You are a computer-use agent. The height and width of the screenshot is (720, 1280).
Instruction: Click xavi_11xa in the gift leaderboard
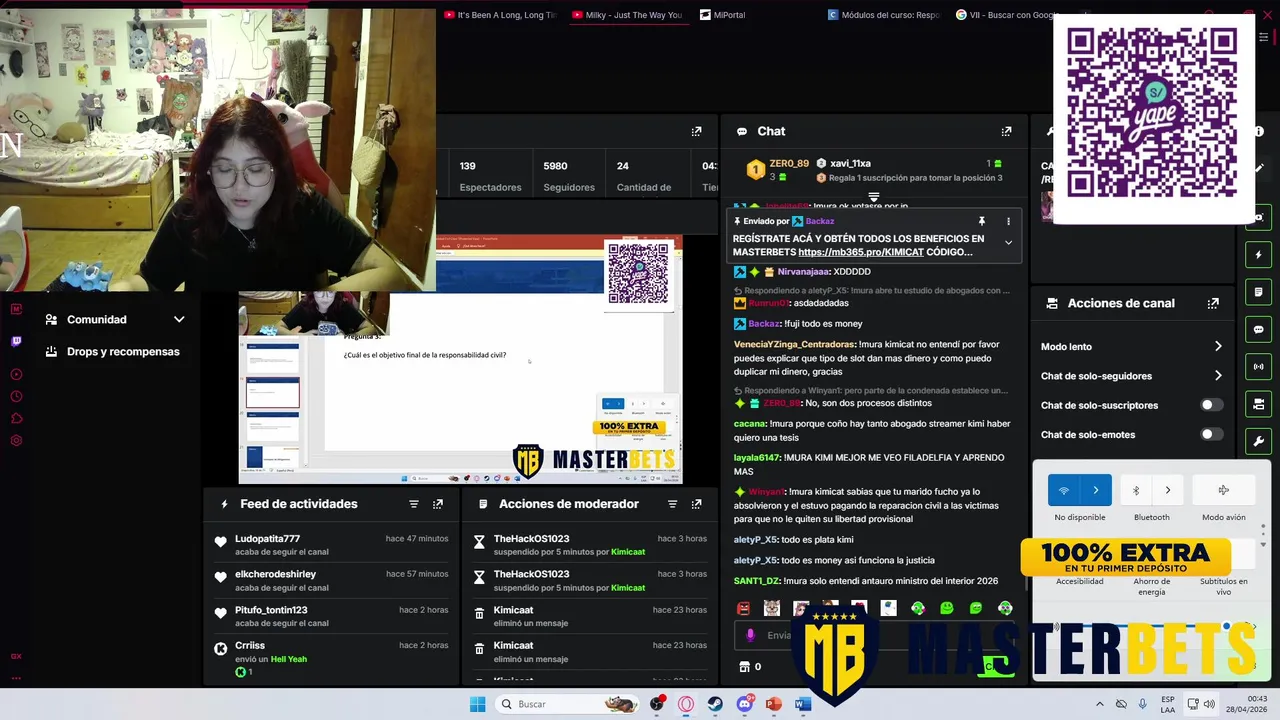(x=850, y=163)
